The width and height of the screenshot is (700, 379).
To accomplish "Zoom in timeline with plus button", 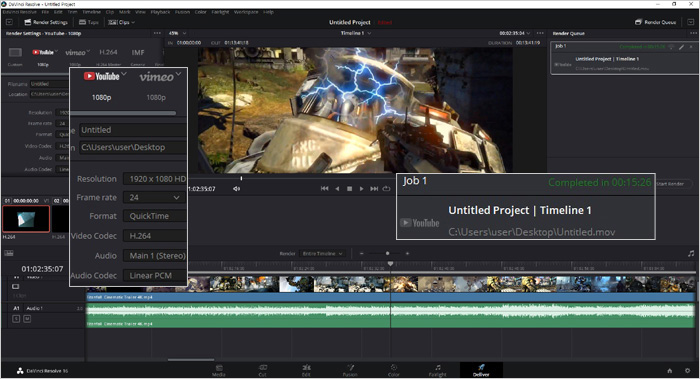I will (407, 254).
